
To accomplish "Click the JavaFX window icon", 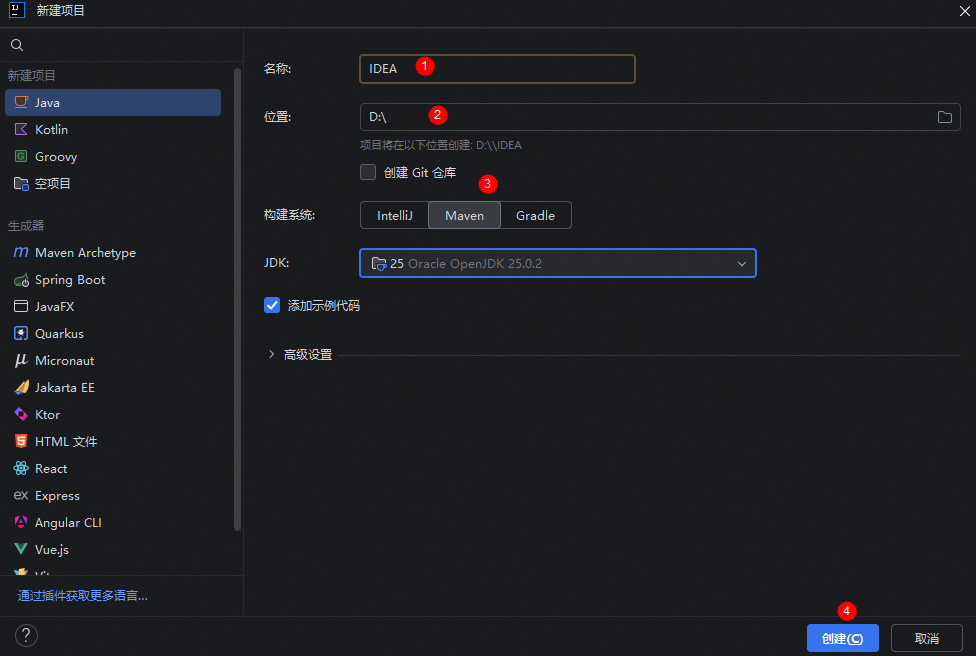I will tap(21, 306).
